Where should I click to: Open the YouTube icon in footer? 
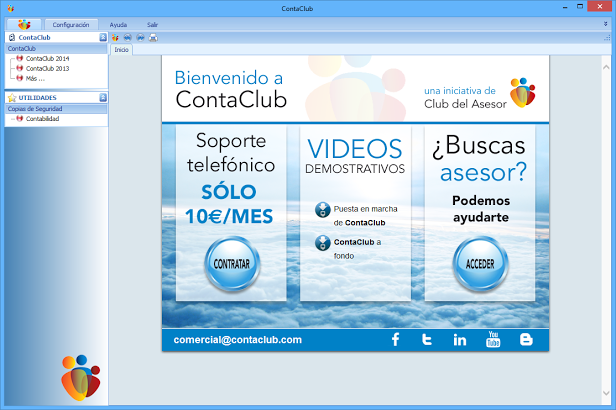pos(493,339)
